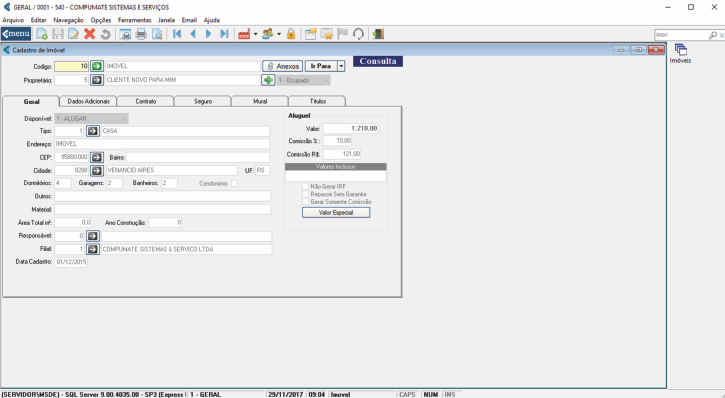Image resolution: width=725 pixels, height=398 pixels.
Task: Click the toolbar search box
Action: coord(682,35)
